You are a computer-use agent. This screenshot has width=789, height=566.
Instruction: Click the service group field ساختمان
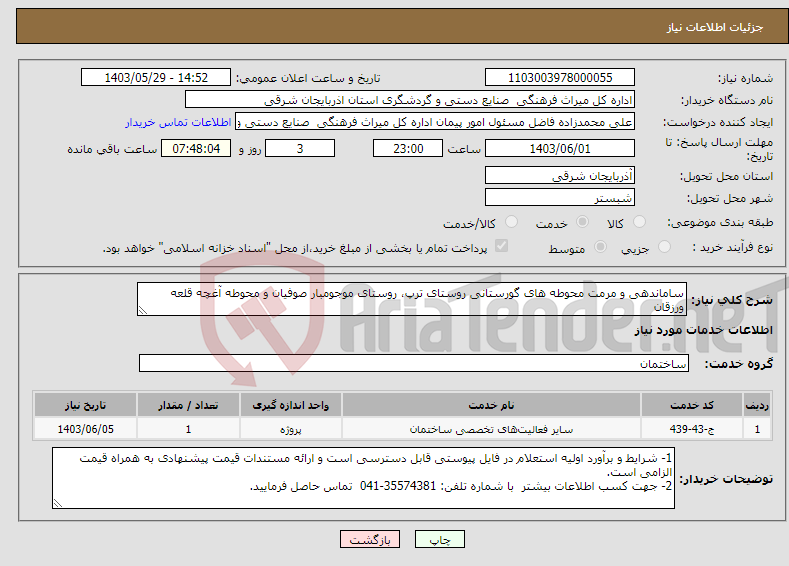[414, 363]
